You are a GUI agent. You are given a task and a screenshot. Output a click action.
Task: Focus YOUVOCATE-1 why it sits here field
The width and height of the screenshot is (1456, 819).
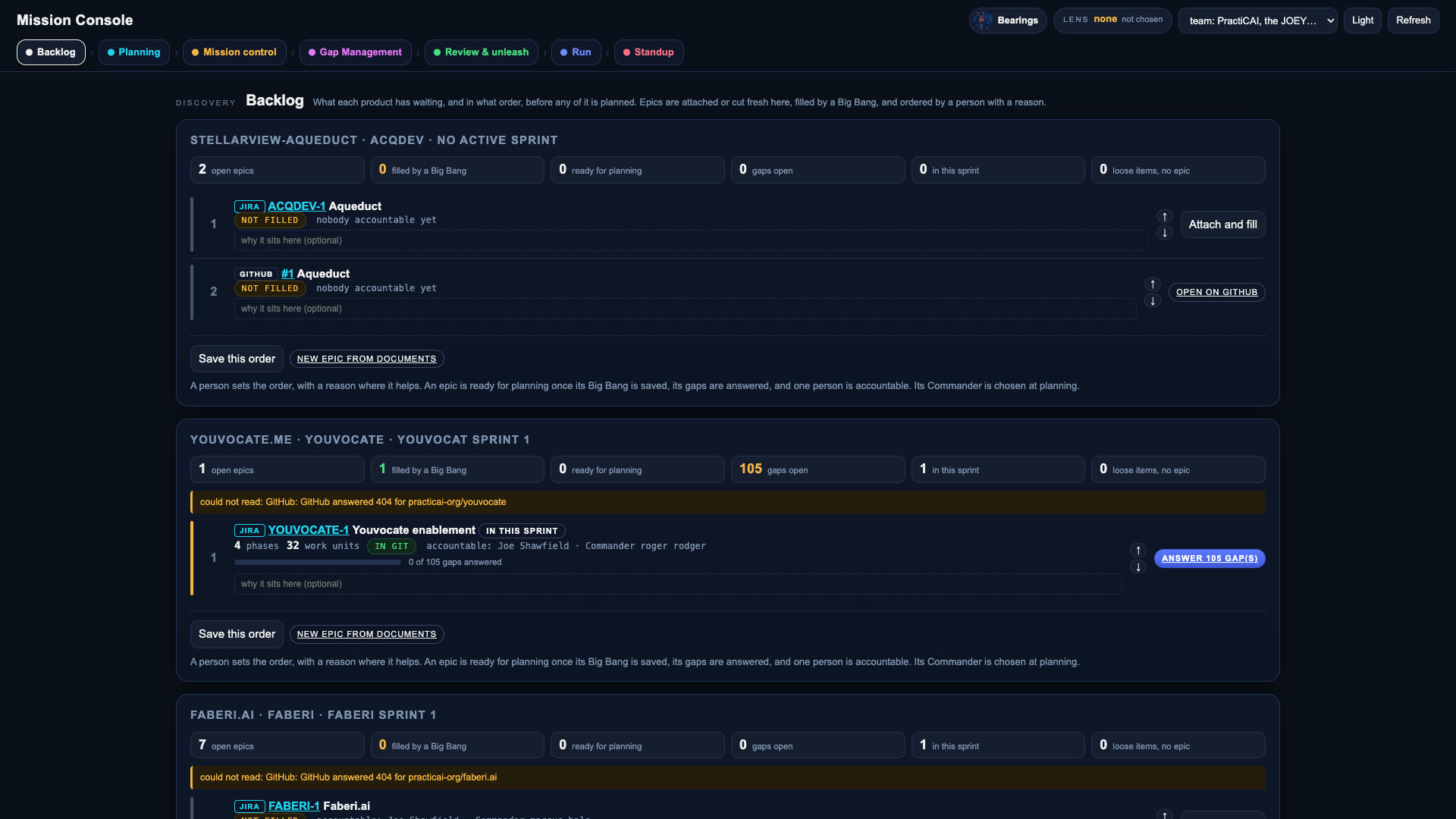(x=678, y=584)
